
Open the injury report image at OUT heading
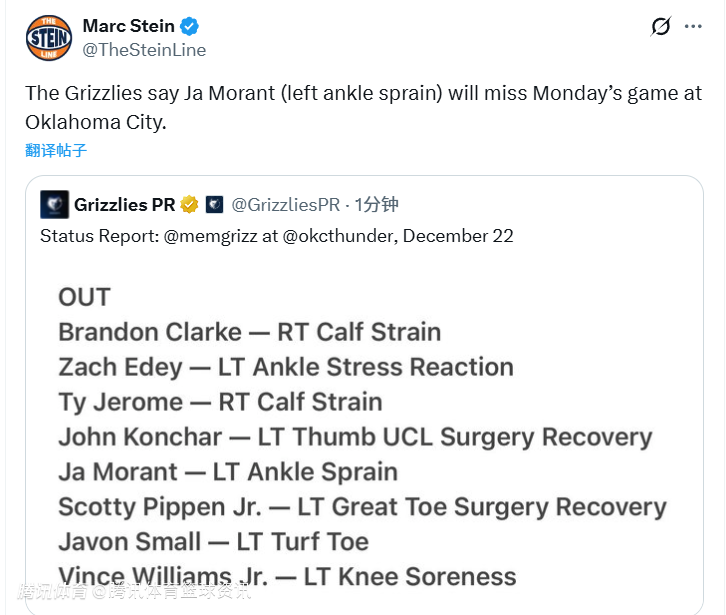85,297
